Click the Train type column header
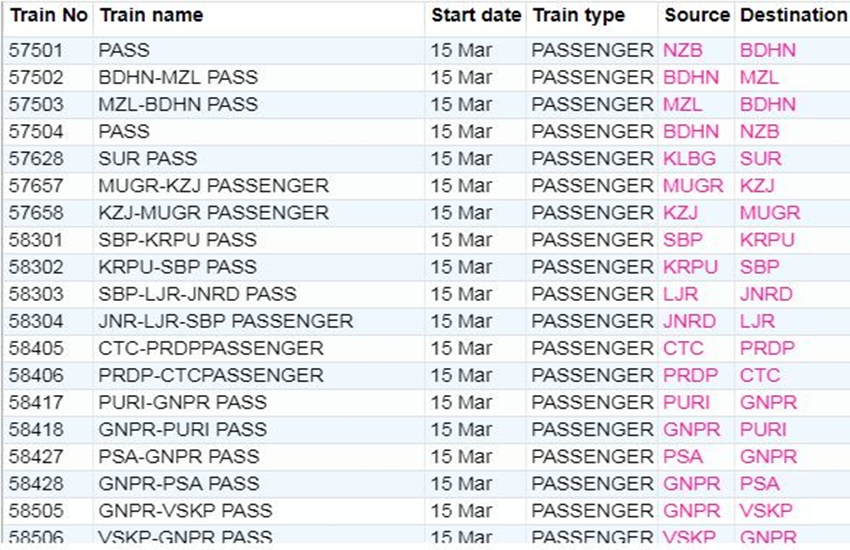This screenshot has height=550, width=850. point(578,16)
